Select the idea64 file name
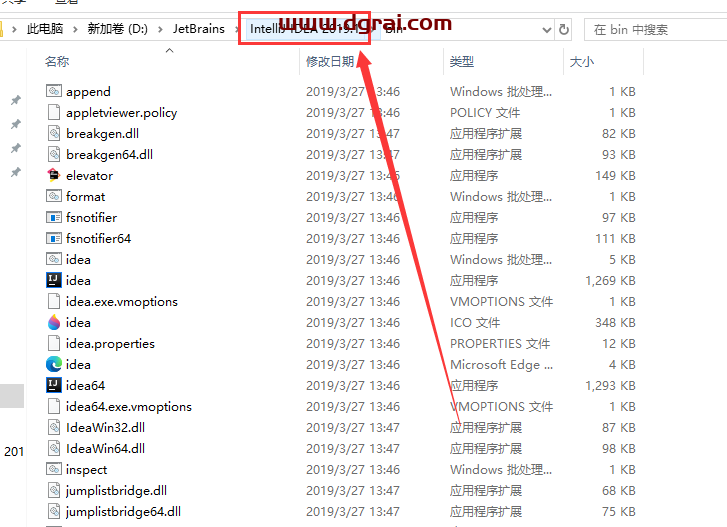The height and width of the screenshot is (527, 727). [x=85, y=386]
